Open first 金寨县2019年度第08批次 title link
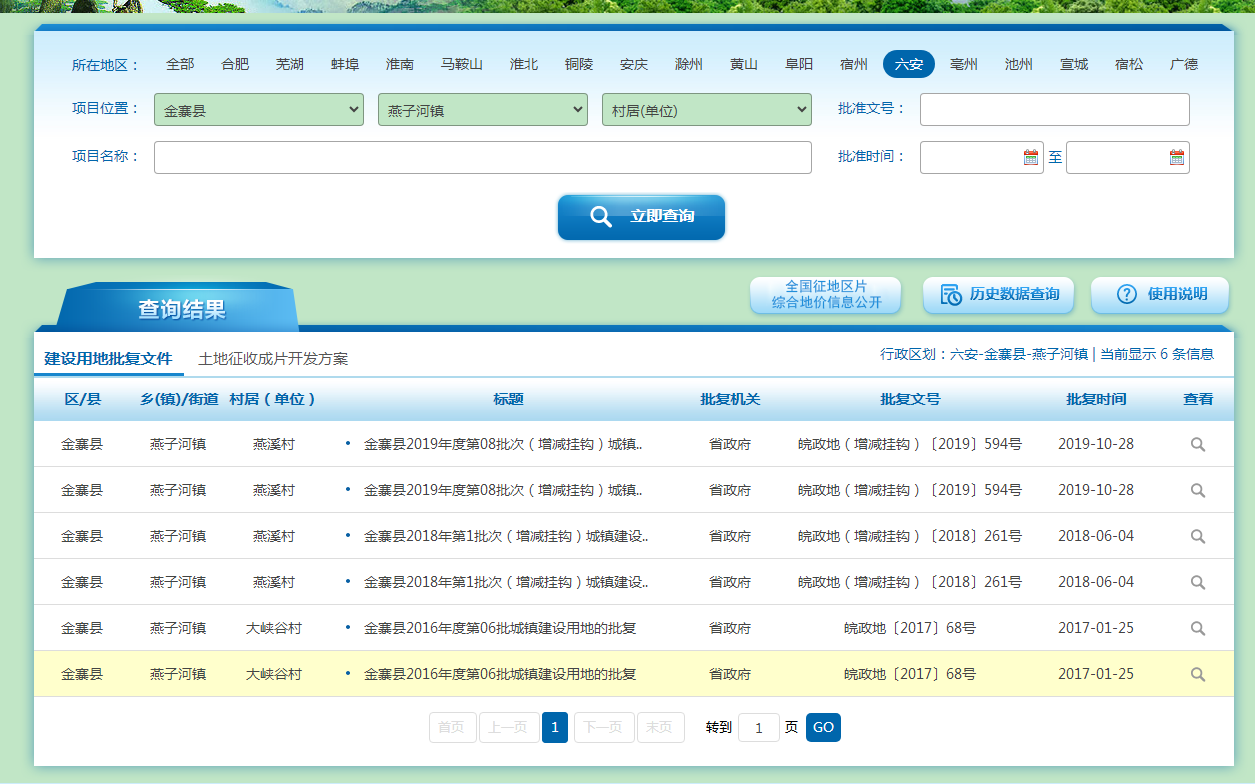 coord(503,445)
